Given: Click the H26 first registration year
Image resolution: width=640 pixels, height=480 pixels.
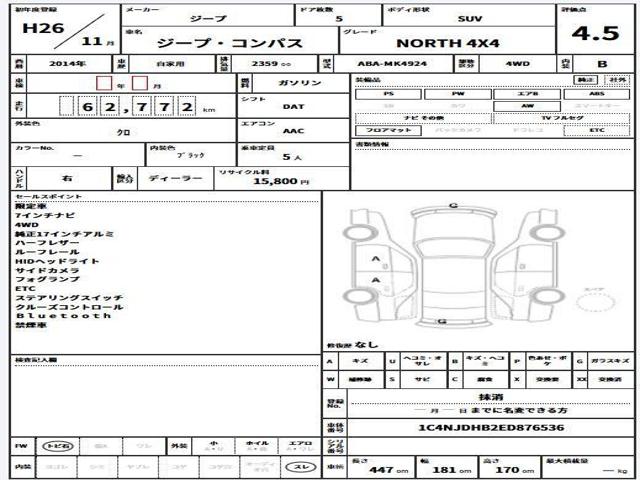Looking at the screenshot, I should point(43,28).
